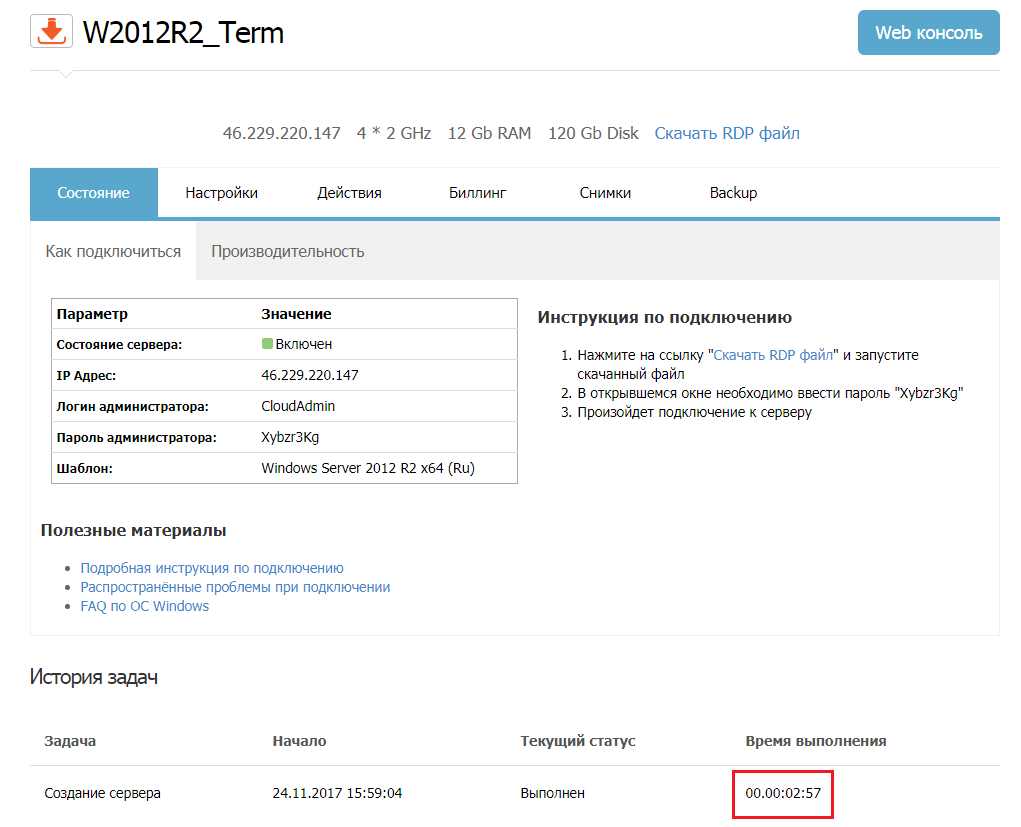
Task: Click the administrator password value Xybzr3Kg
Action: (290, 437)
